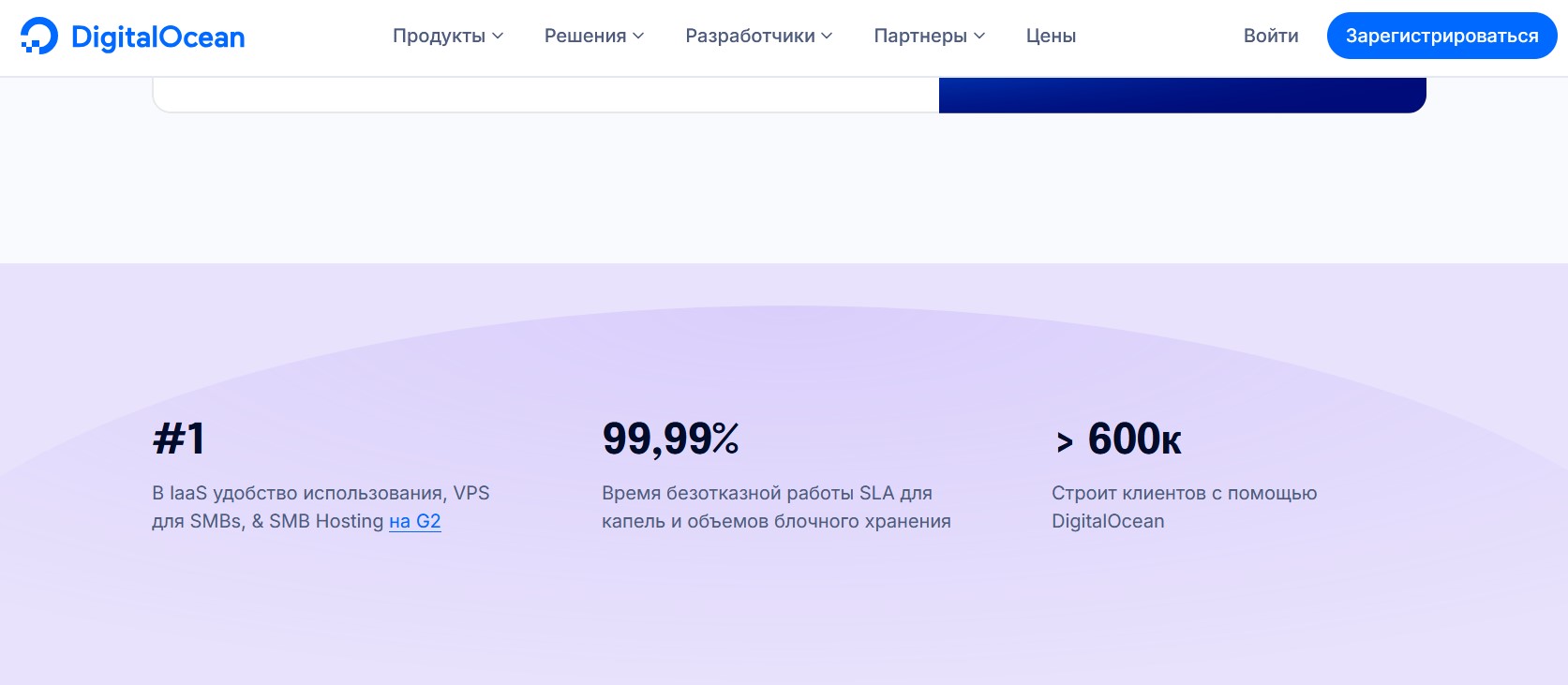1568x685 pixels.
Task: Expand the Продукты chevron arrow
Action: click(498, 36)
